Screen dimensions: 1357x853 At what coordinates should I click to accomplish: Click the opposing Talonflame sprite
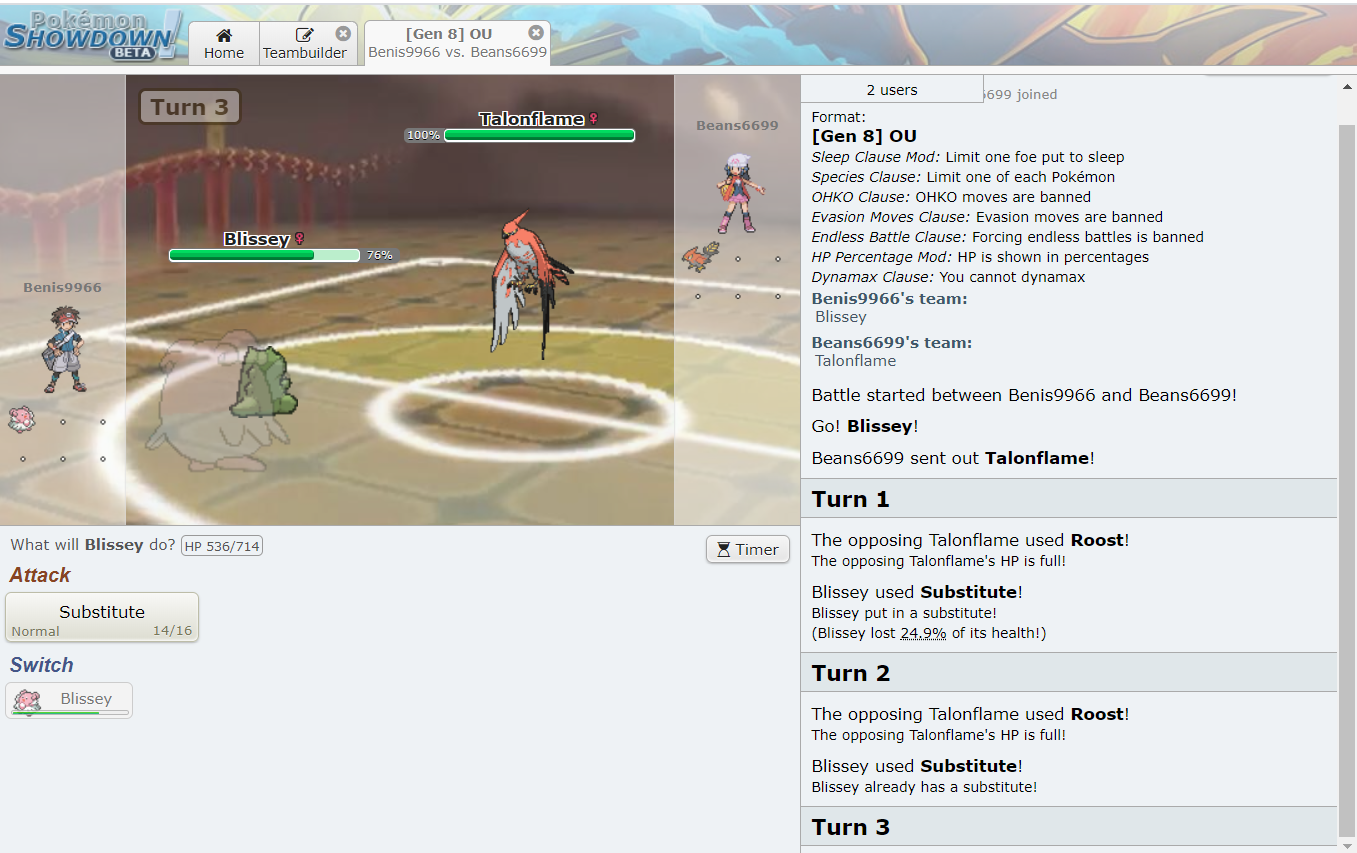click(x=521, y=285)
